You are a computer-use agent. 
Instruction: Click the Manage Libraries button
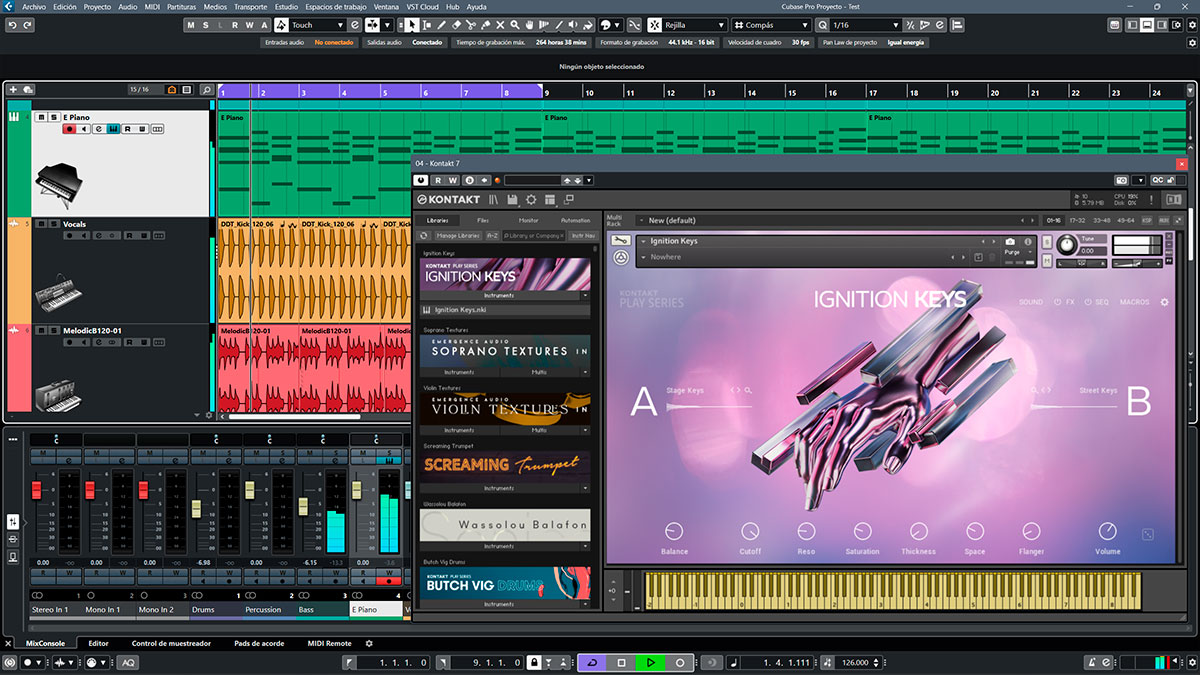coord(458,236)
